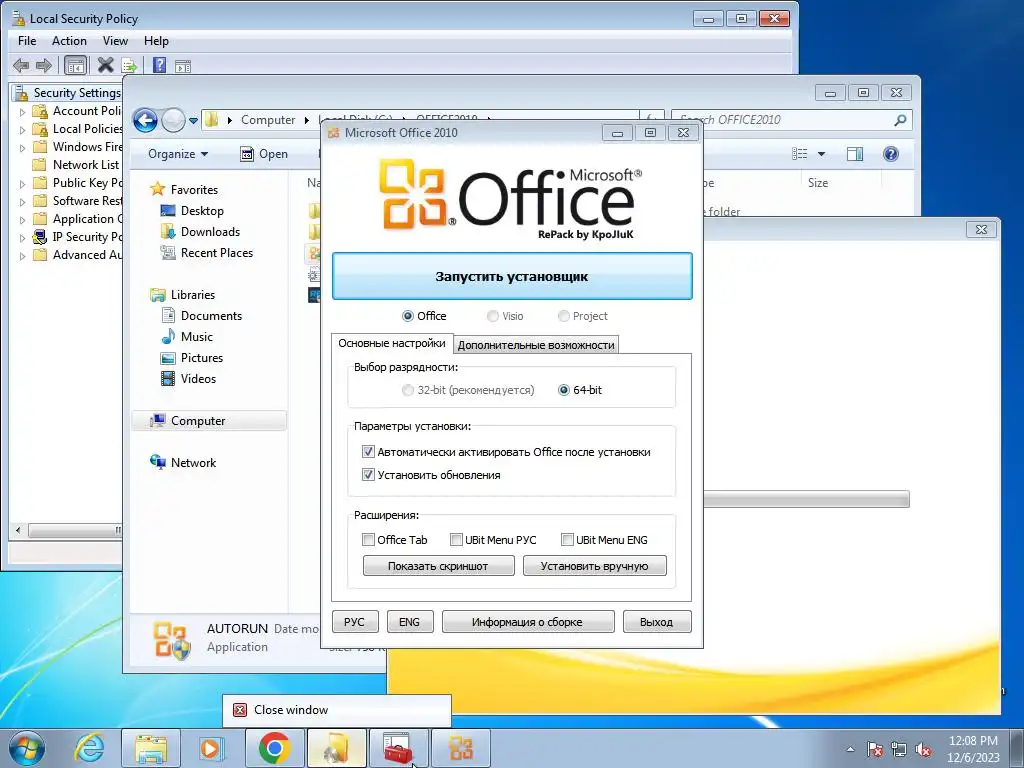Open the Help menu
The width and height of the screenshot is (1024, 768).
point(156,40)
